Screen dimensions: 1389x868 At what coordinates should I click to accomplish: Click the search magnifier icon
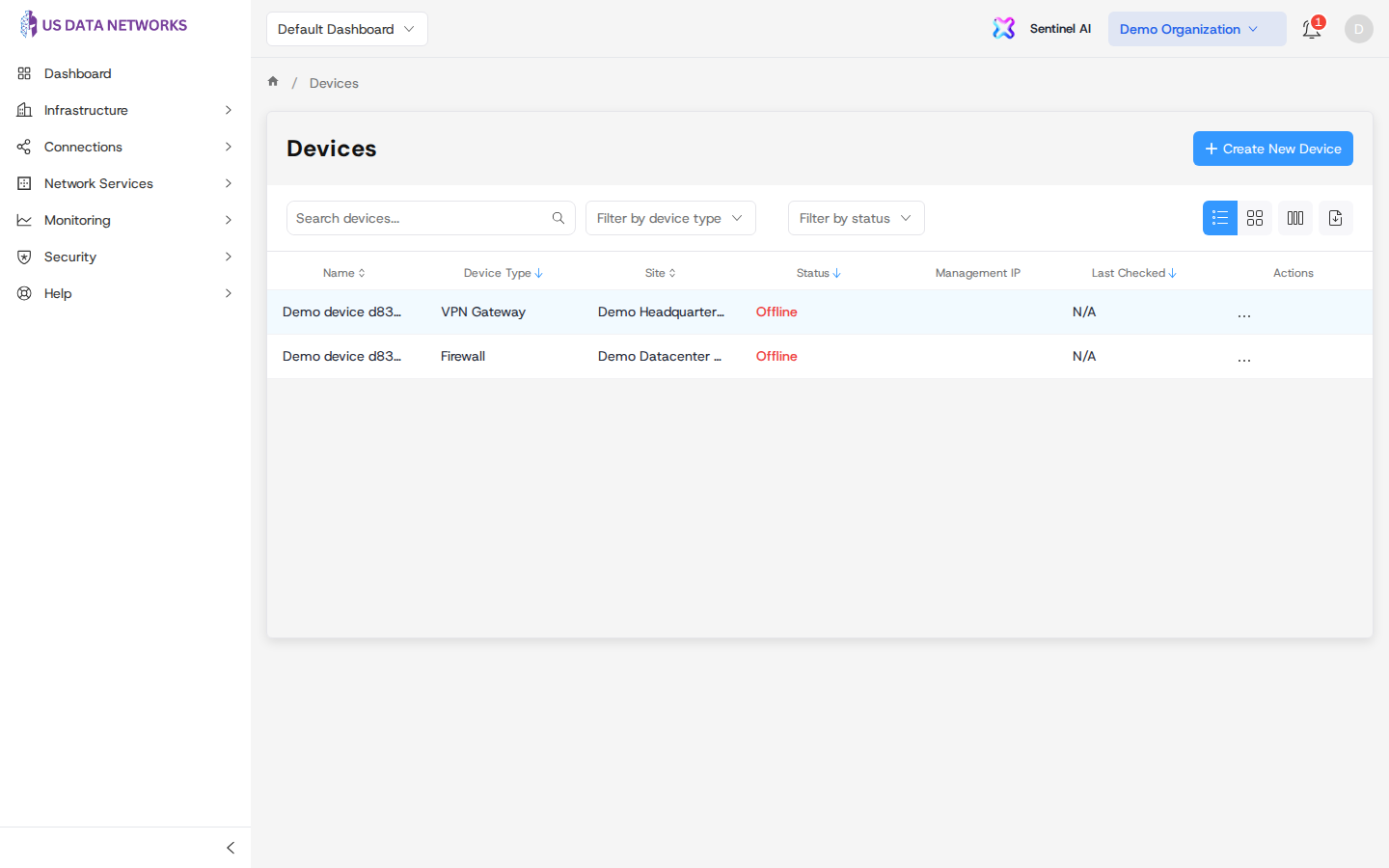click(x=558, y=218)
